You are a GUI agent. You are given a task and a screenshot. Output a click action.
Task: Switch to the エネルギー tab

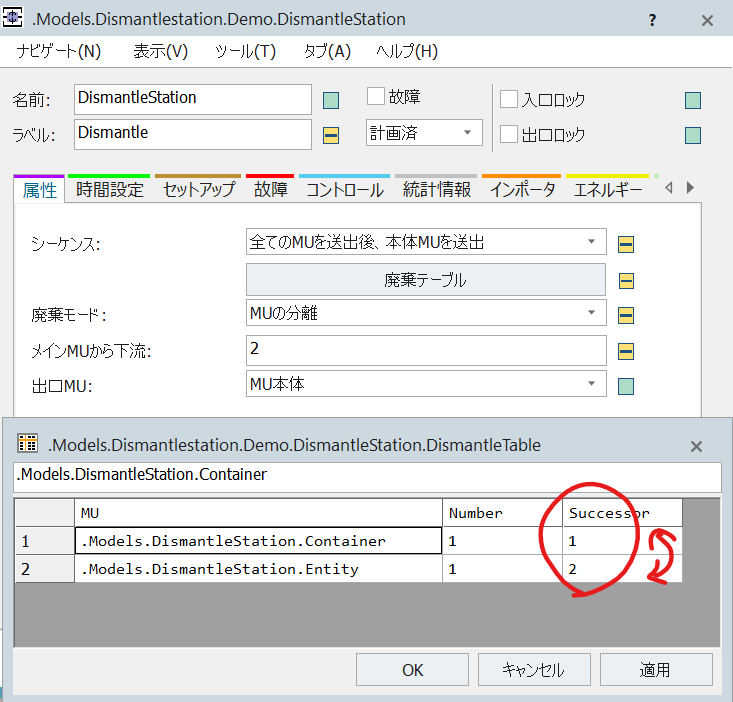(x=608, y=189)
